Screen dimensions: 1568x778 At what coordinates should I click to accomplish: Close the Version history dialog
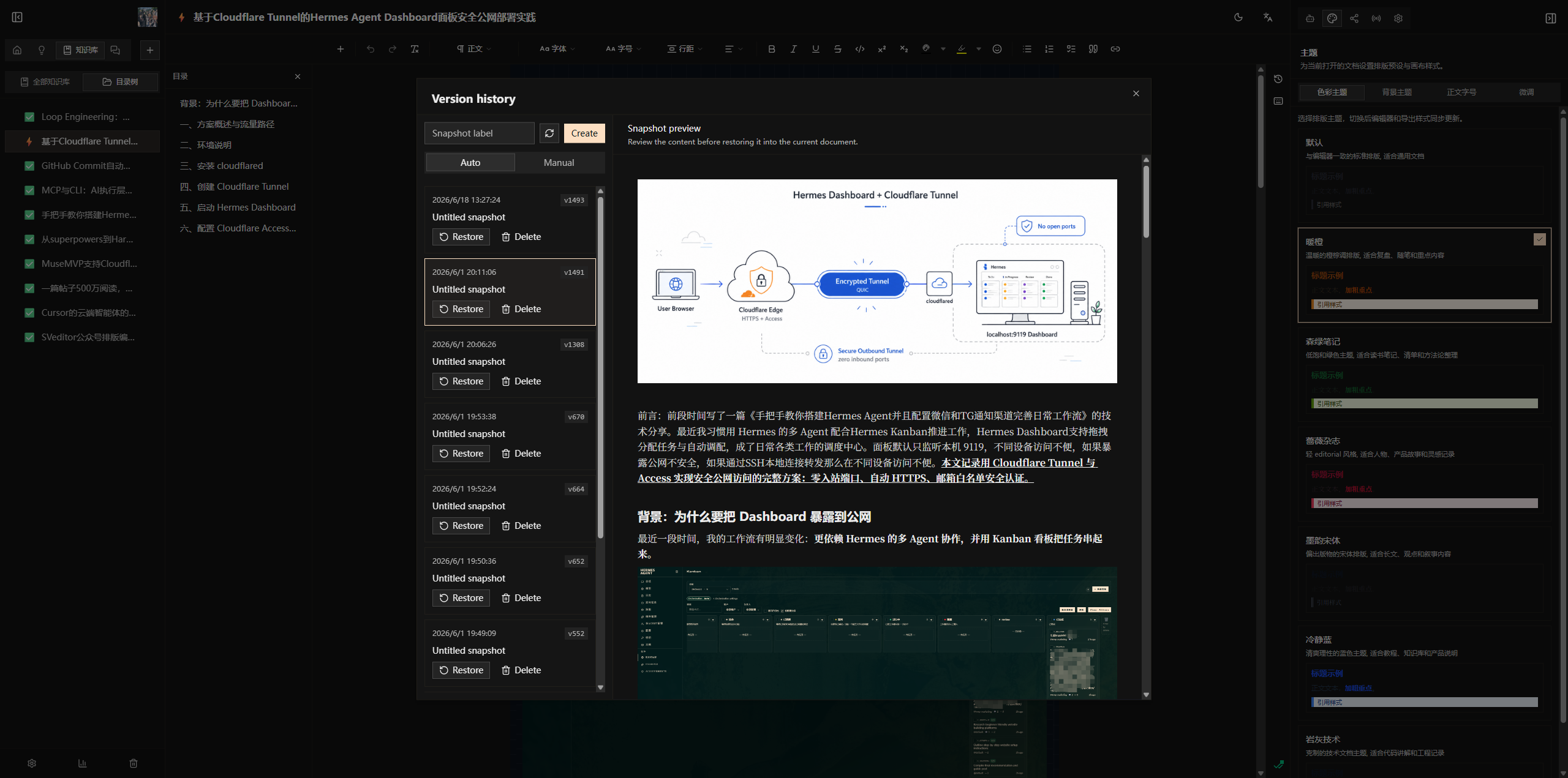click(1136, 94)
